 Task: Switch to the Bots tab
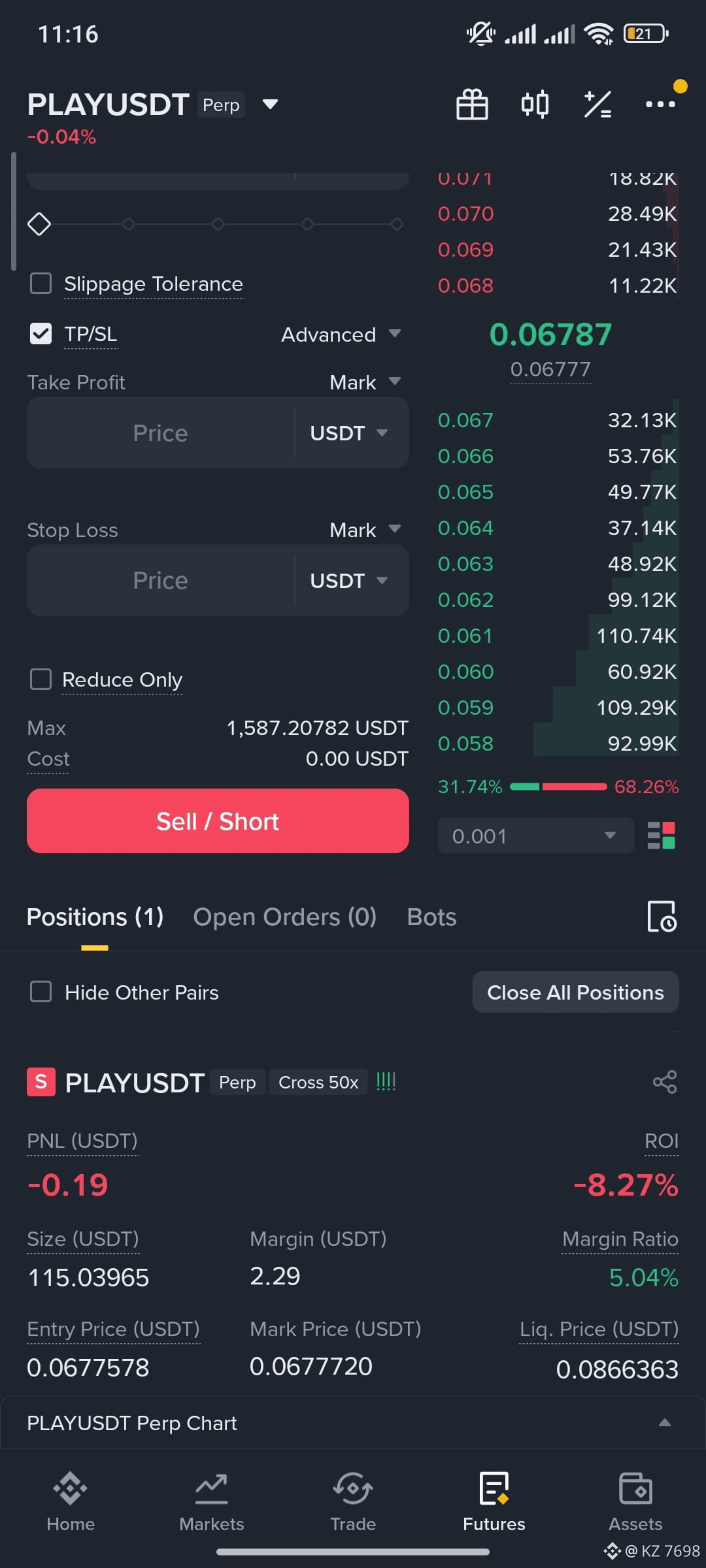431,917
